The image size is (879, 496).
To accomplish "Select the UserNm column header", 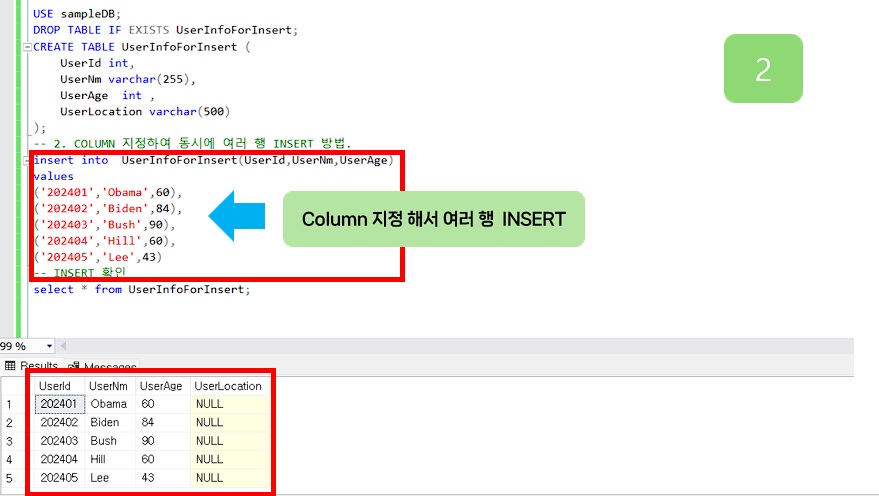I will pos(108,386).
